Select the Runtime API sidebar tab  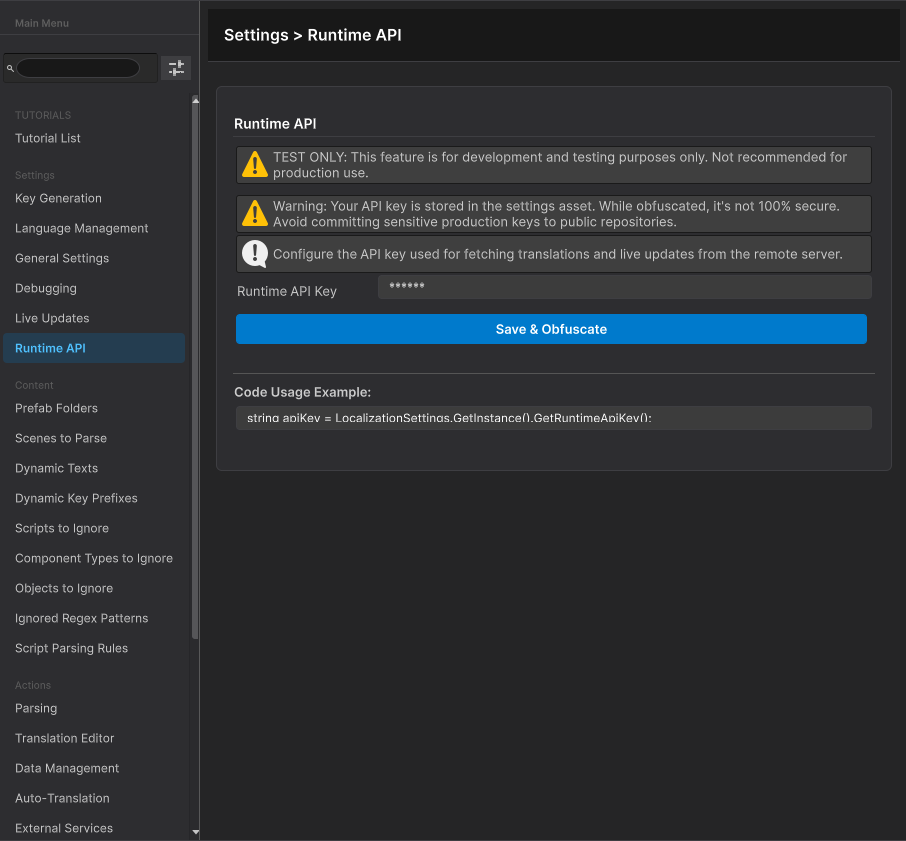click(x=52, y=348)
